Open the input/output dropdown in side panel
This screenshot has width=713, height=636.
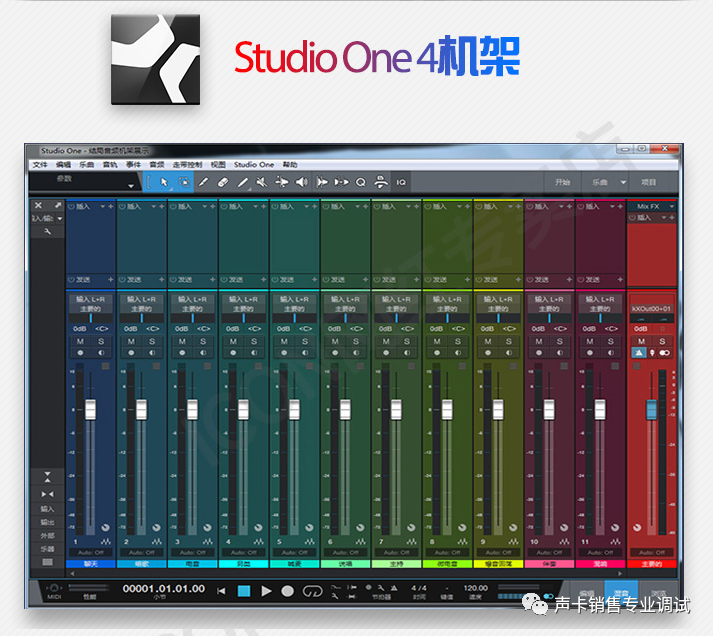coord(60,219)
